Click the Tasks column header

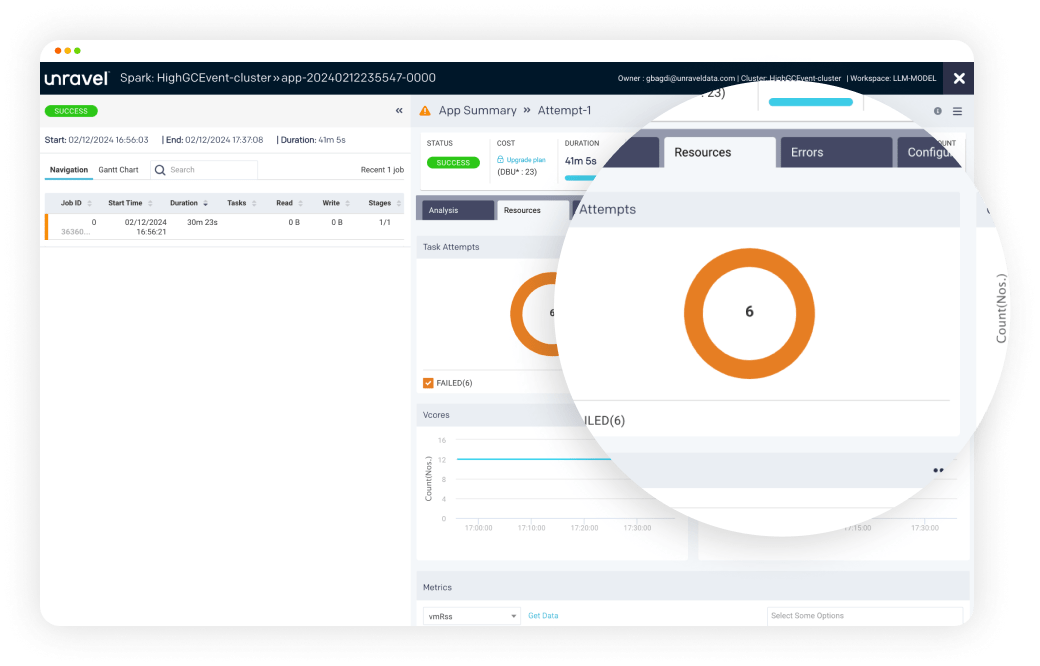pos(237,203)
